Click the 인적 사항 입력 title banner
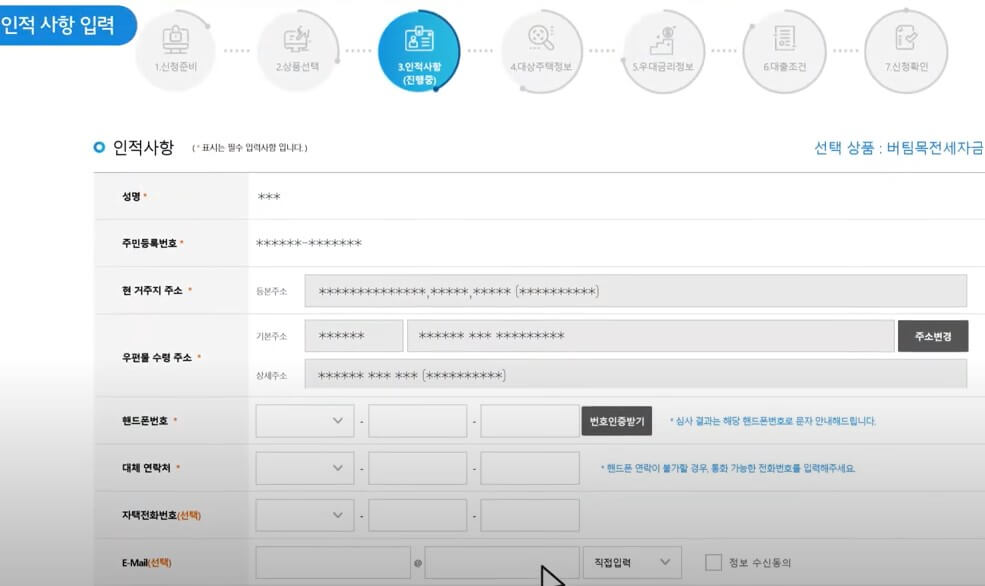 [66, 25]
